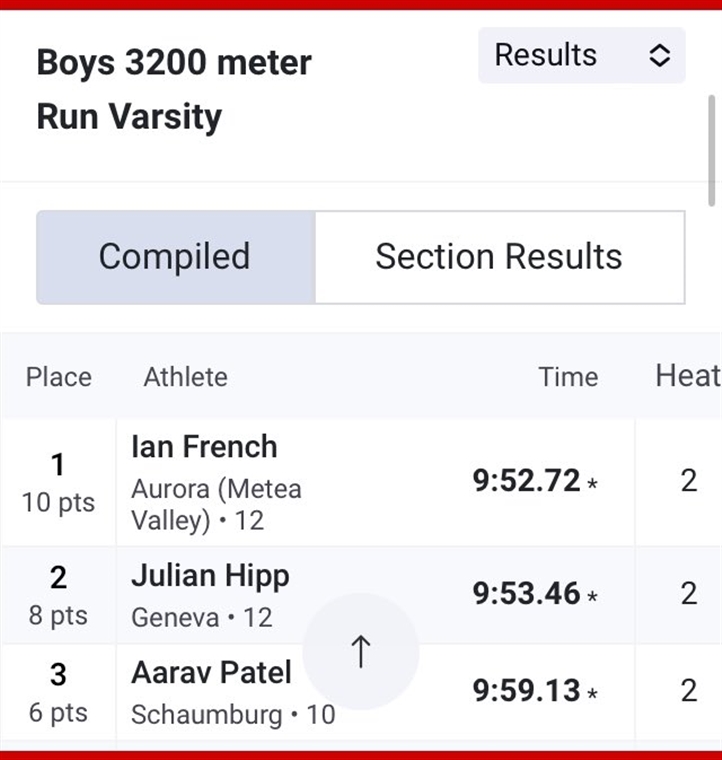Tap the scroll-to-top arrow button
722x760 pixels.
[x=361, y=651]
